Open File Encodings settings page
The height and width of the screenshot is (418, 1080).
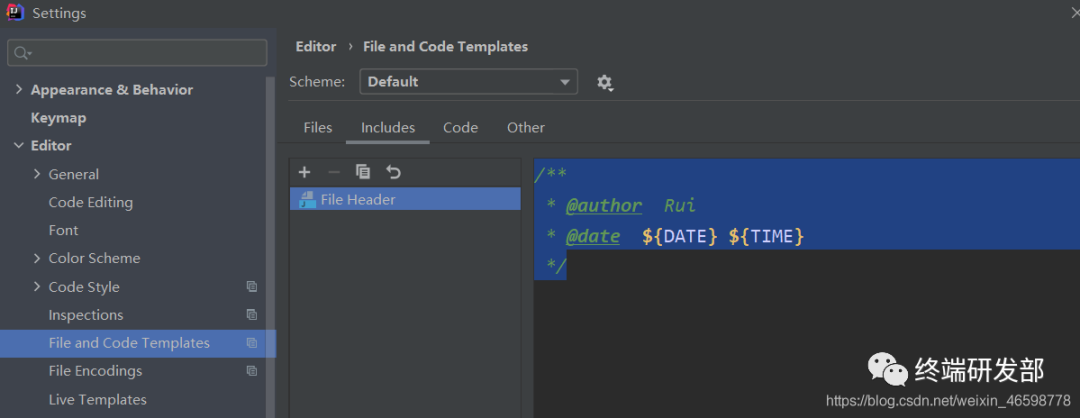coord(96,370)
